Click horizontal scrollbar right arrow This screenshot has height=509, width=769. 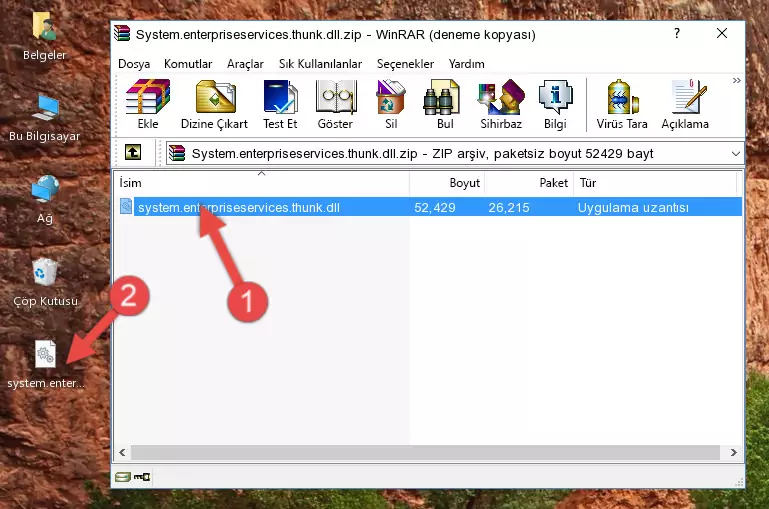(x=733, y=452)
